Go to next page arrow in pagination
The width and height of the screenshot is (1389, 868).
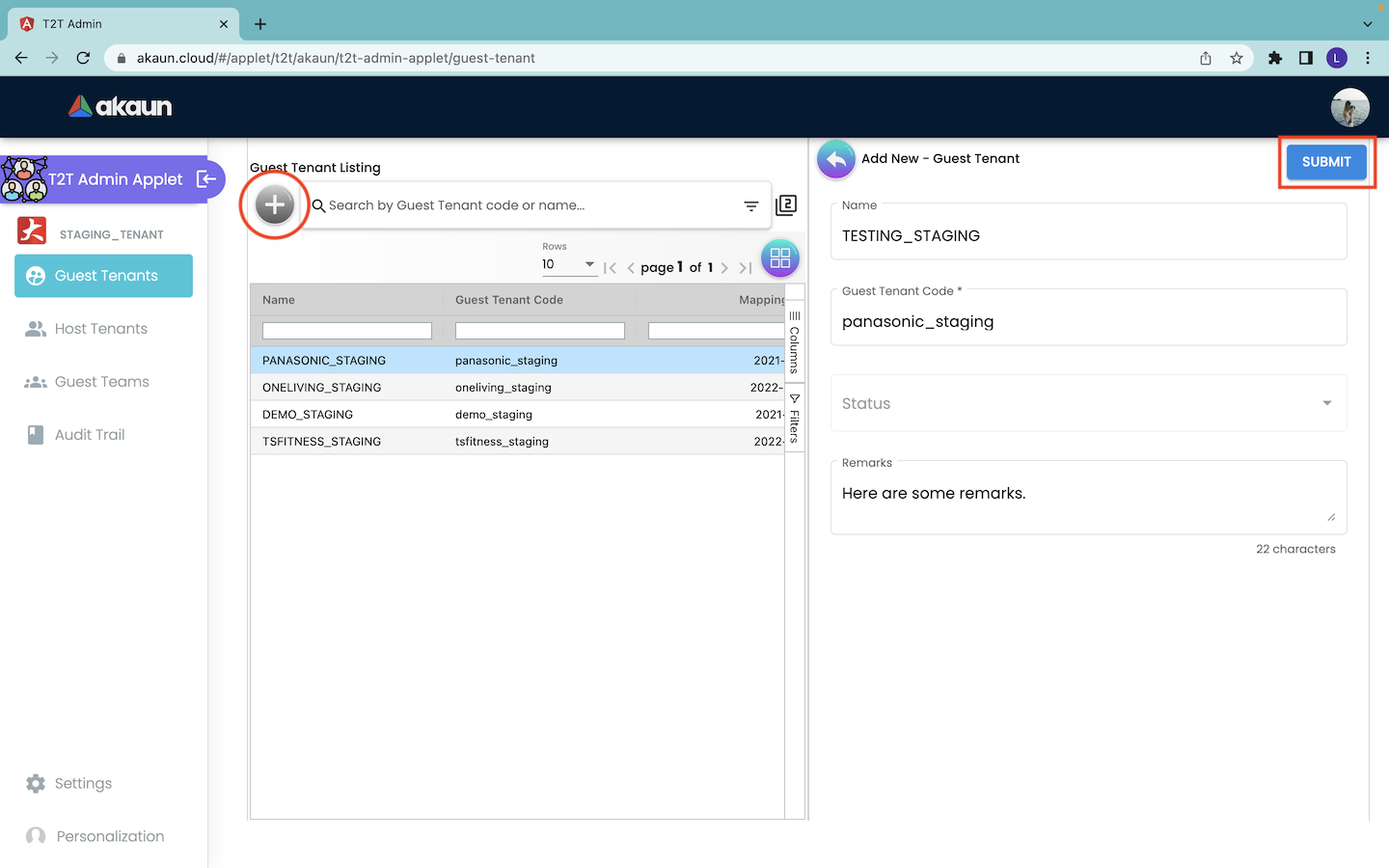[724, 268]
